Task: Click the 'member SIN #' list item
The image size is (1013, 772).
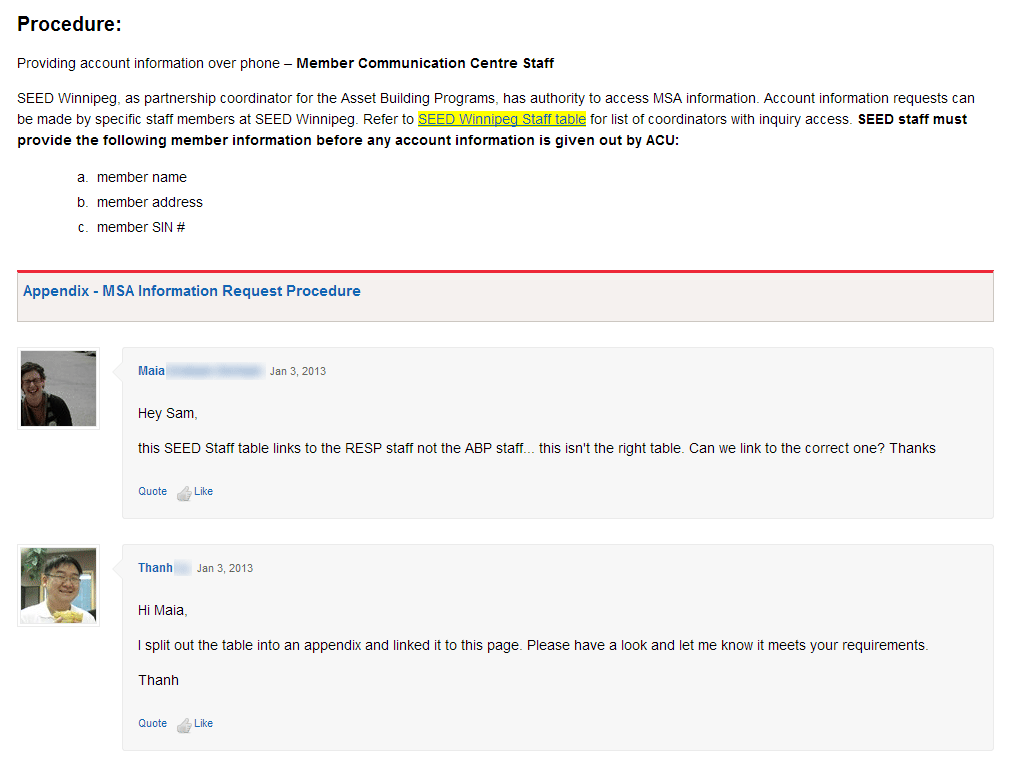Action: [x=141, y=227]
